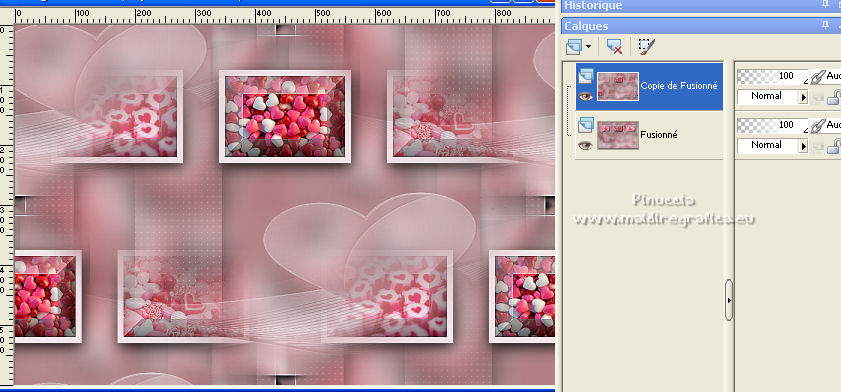Open blend mode list for Copie de Fusionné
This screenshot has width=841, height=392.
coord(803,97)
